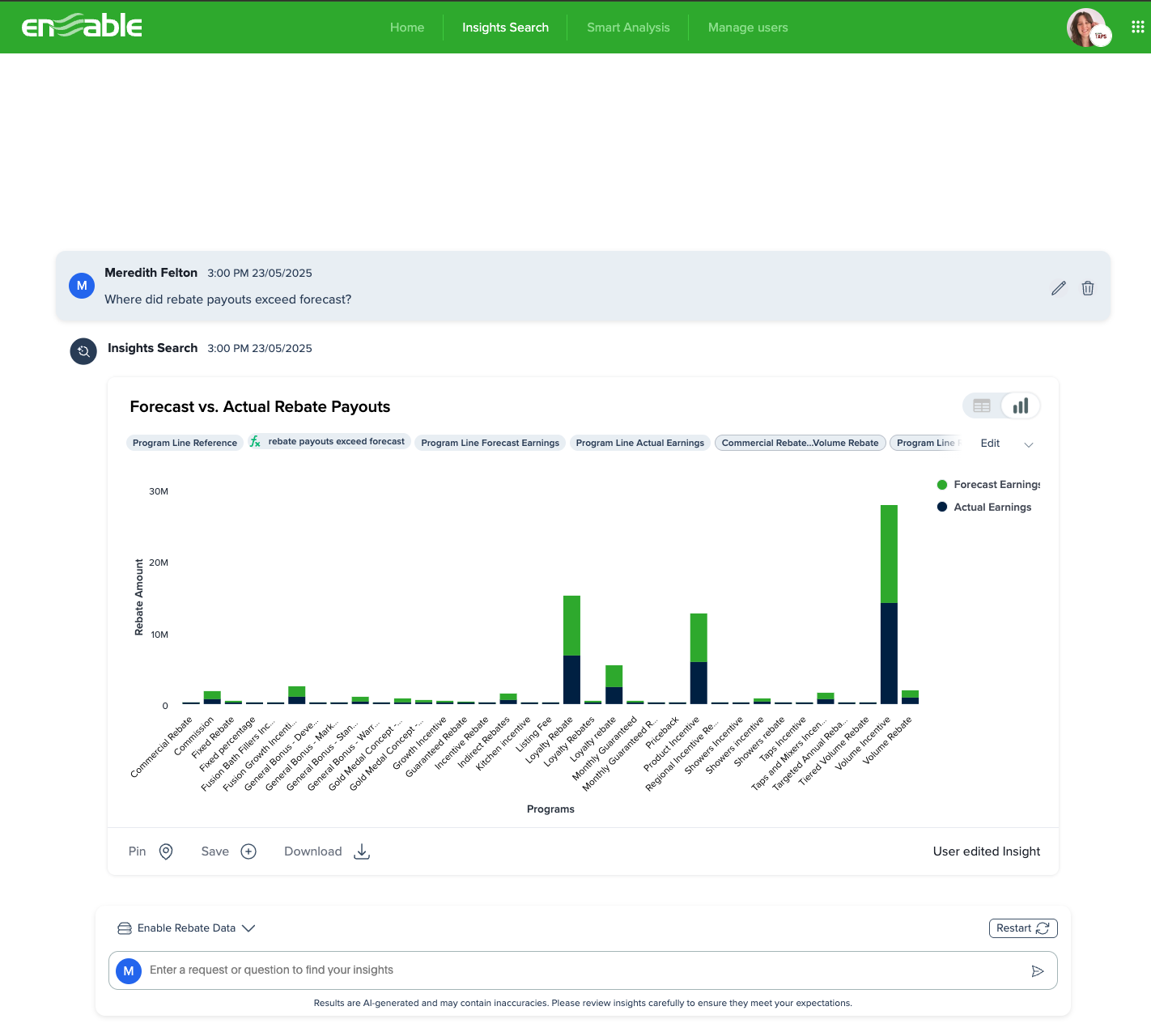
Task: Toggle Forecast Earnings legend series
Action: click(996, 485)
